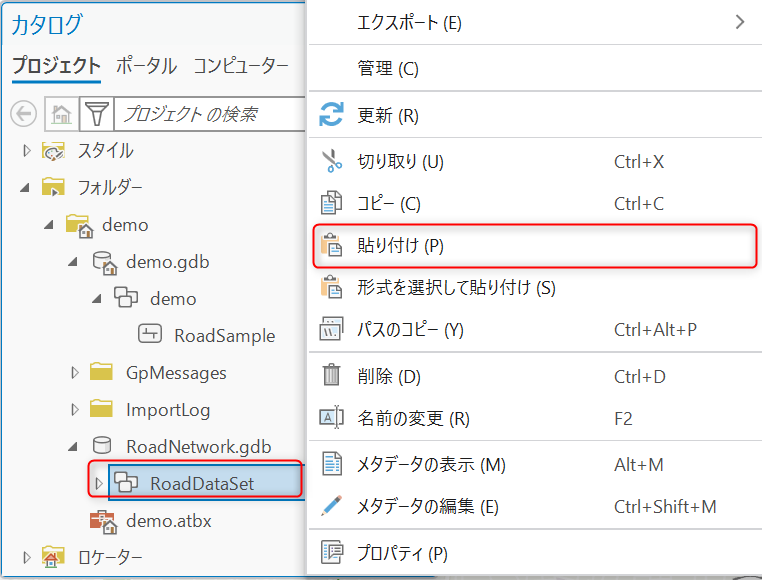Click the pencil icon for メタデータの編集

tap(331, 506)
